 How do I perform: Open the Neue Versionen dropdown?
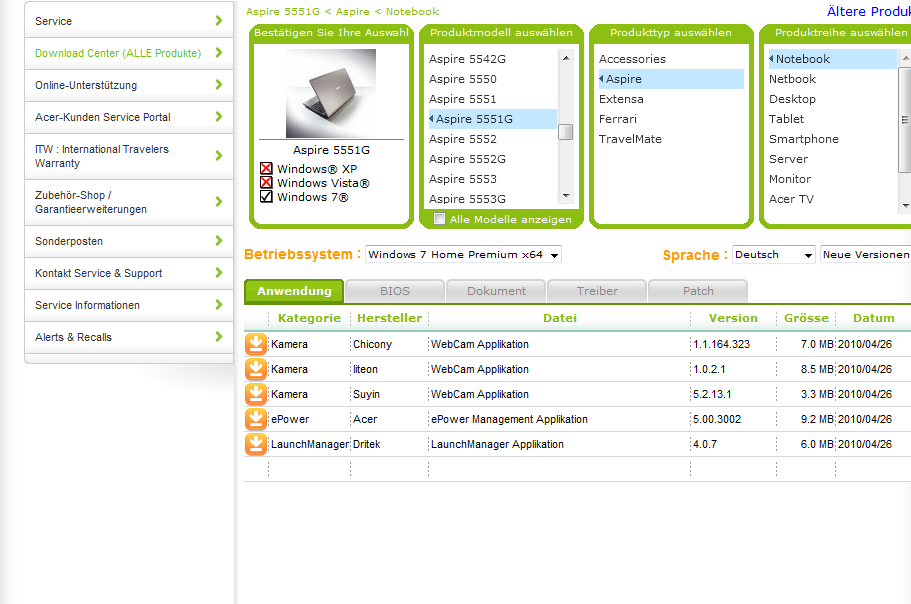866,254
